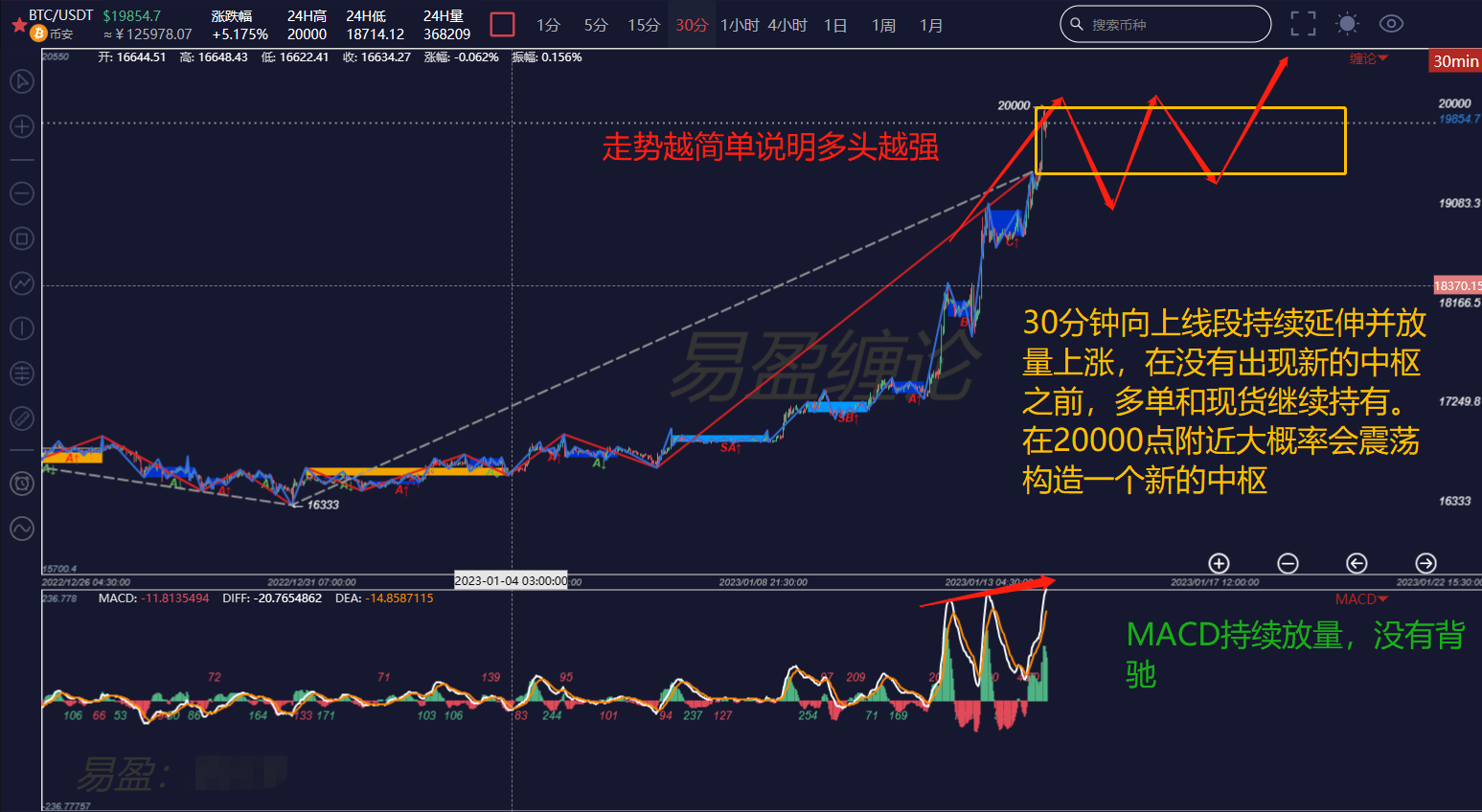Select the 30分 timeframe tab
This screenshot has width=1482, height=812.
(x=692, y=25)
